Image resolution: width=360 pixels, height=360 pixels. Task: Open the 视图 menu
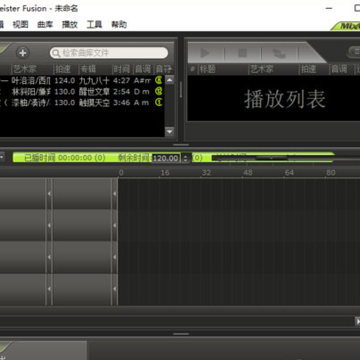point(20,24)
